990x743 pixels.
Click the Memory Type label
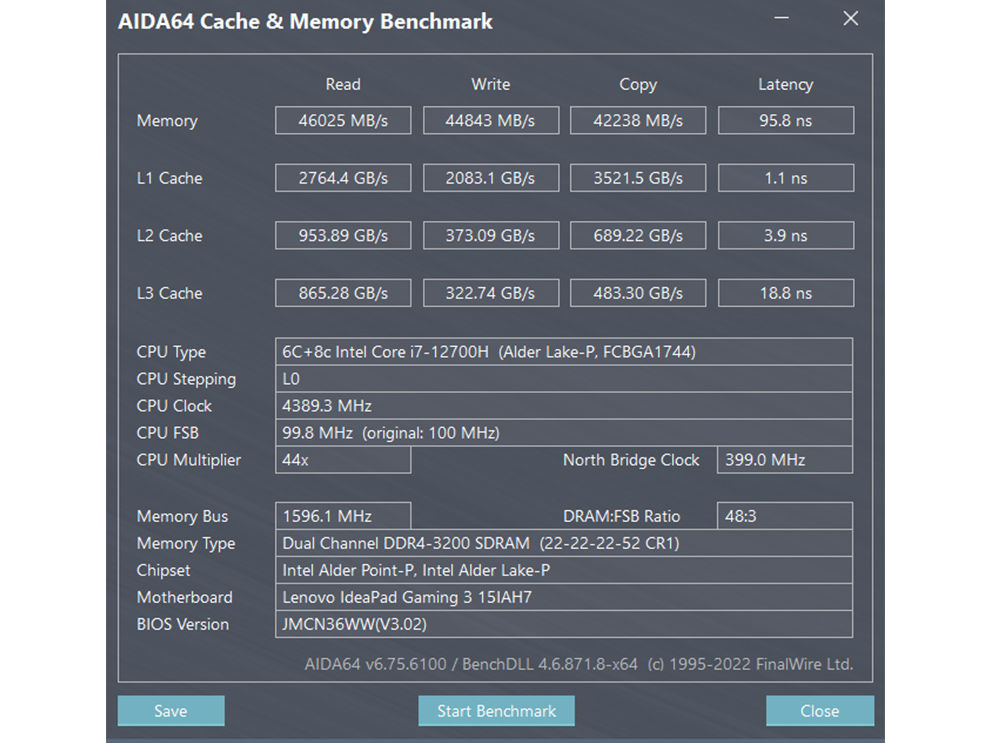186,544
